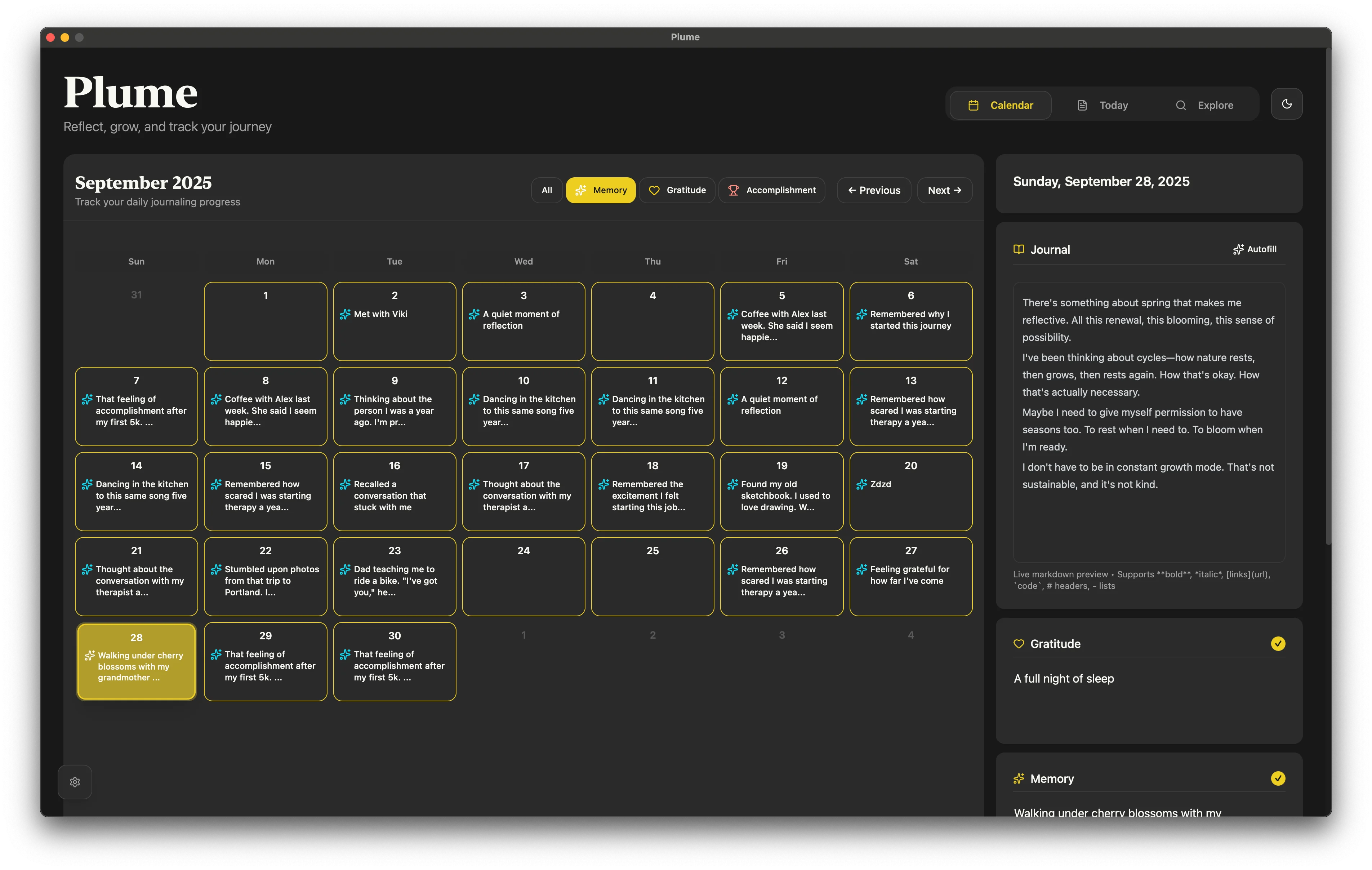This screenshot has width=1372, height=870.
Task: Switch filter to All entries
Action: pyautogui.click(x=547, y=190)
